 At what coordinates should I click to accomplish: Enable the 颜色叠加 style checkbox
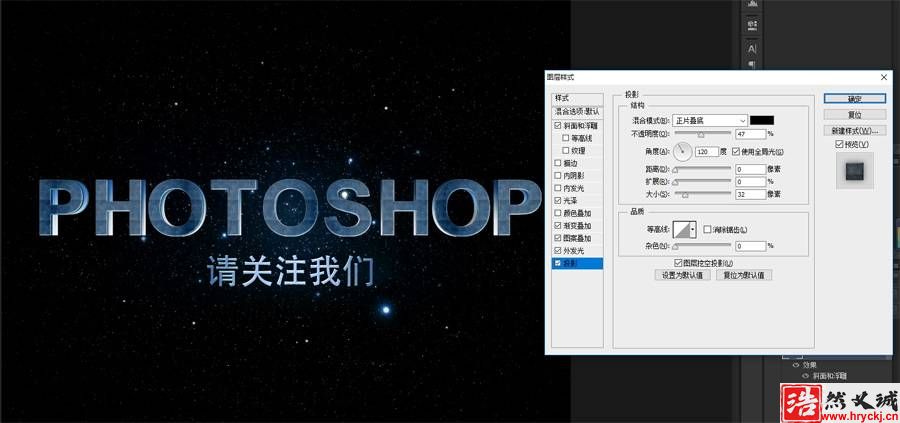coord(558,214)
